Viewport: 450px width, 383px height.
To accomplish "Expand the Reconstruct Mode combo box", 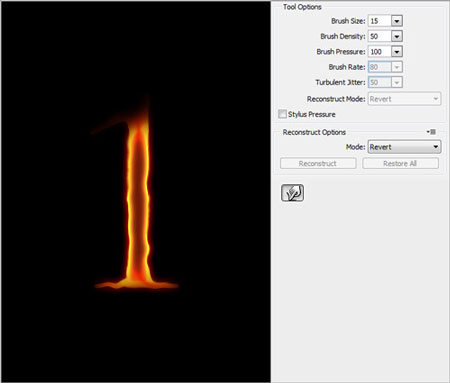I will click(404, 99).
